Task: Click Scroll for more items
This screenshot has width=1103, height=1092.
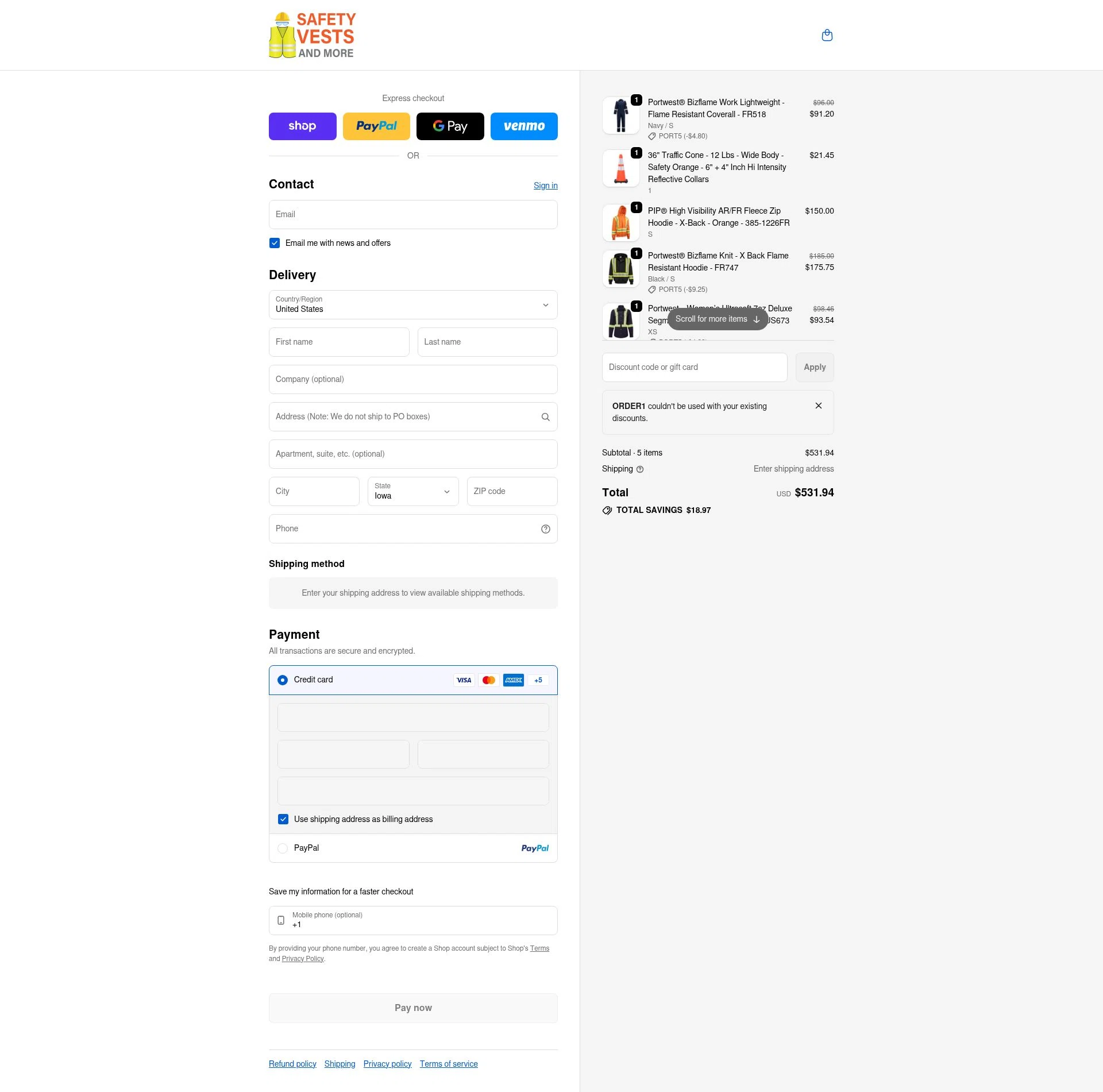Action: (x=718, y=319)
